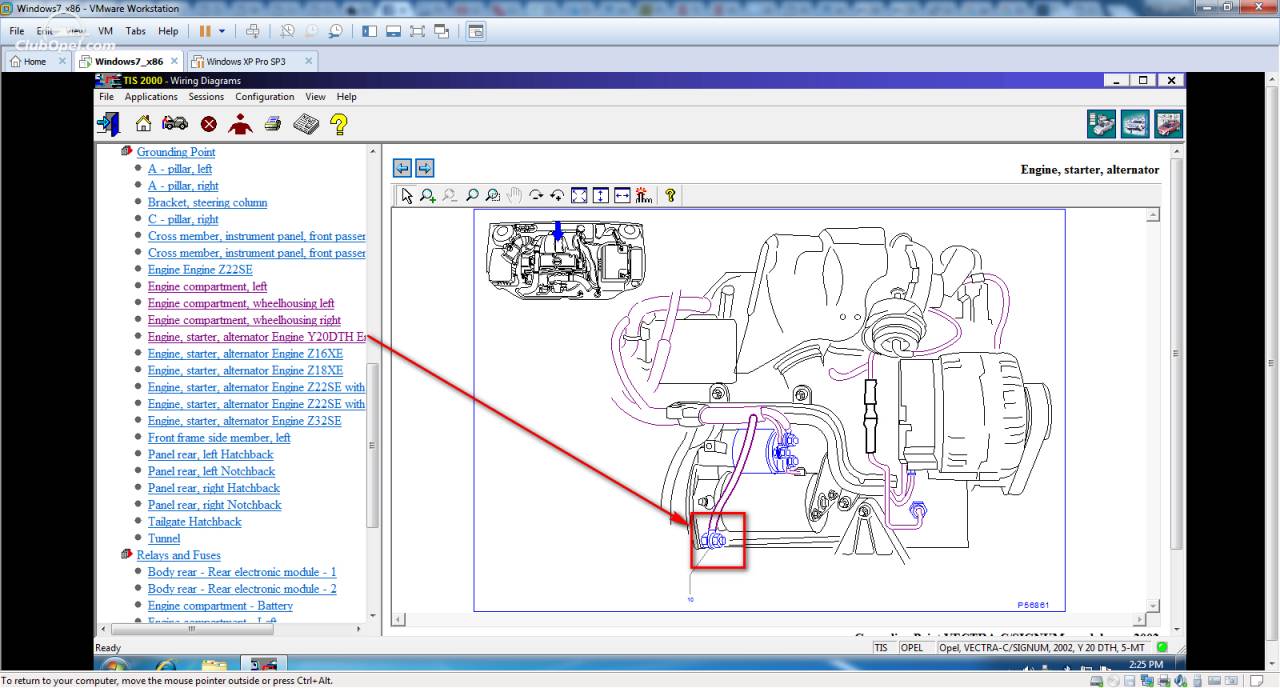Click the middle teal car icon
This screenshot has height=688, width=1280.
coord(1135,124)
